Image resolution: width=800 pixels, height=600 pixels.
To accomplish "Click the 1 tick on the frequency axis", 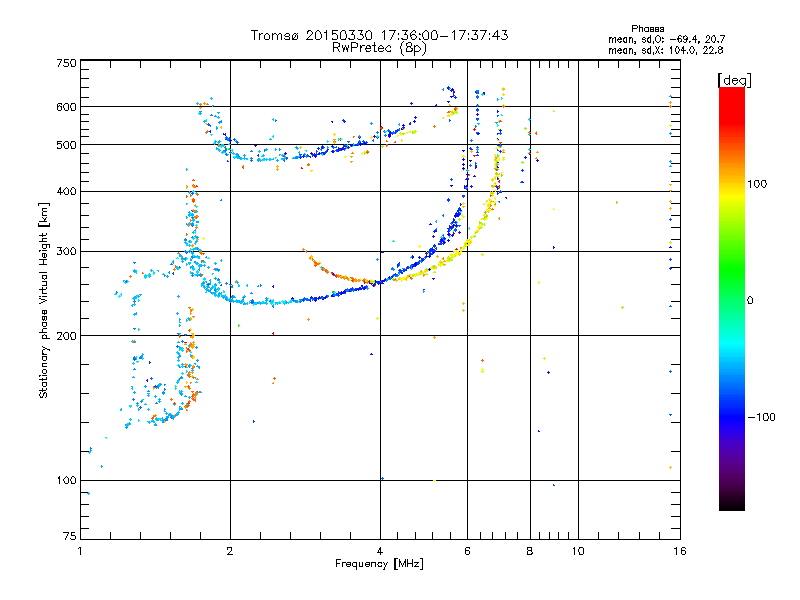I will 80,551.
